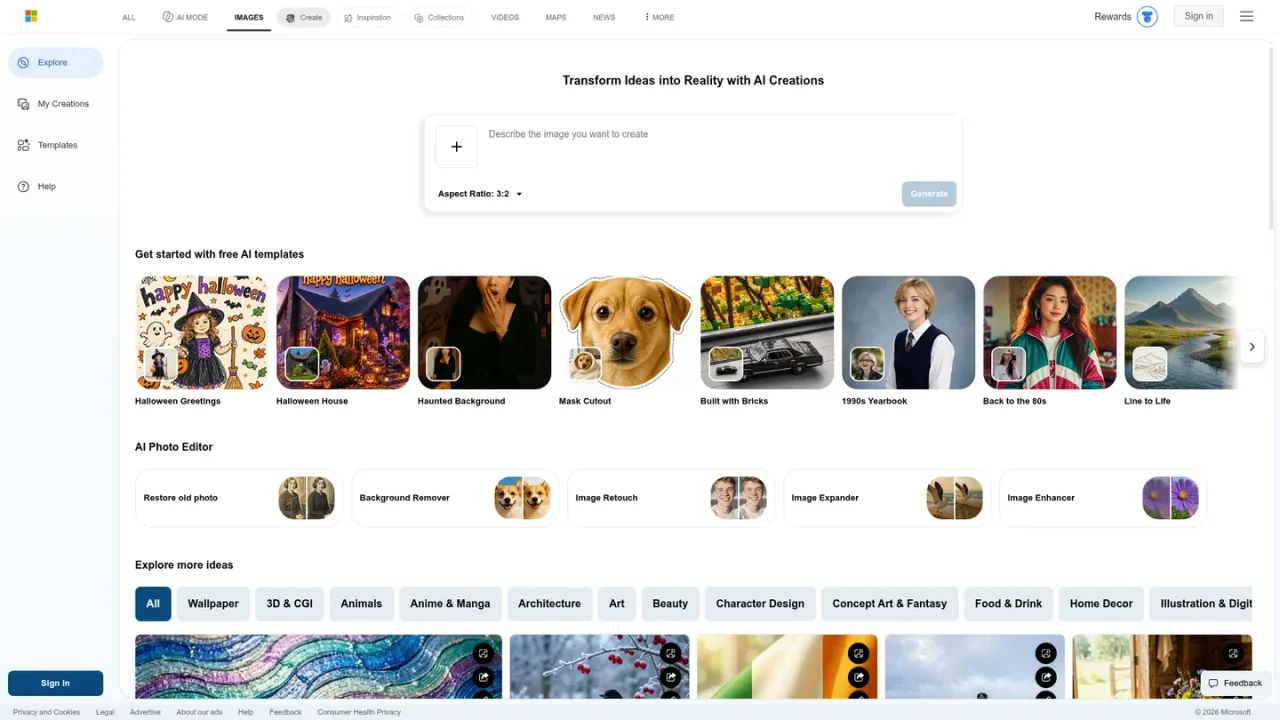Viewport: 1280px width, 720px height.
Task: Switch to the VIDEOS tab
Action: pos(505,17)
